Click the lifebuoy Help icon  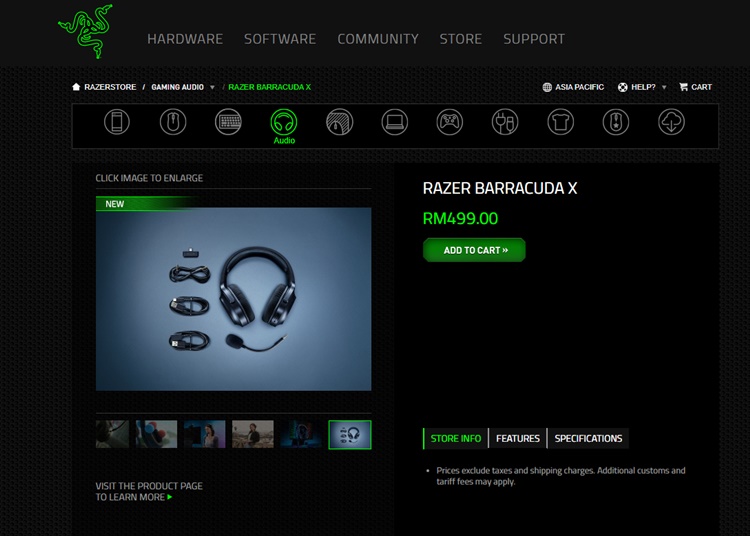click(622, 87)
